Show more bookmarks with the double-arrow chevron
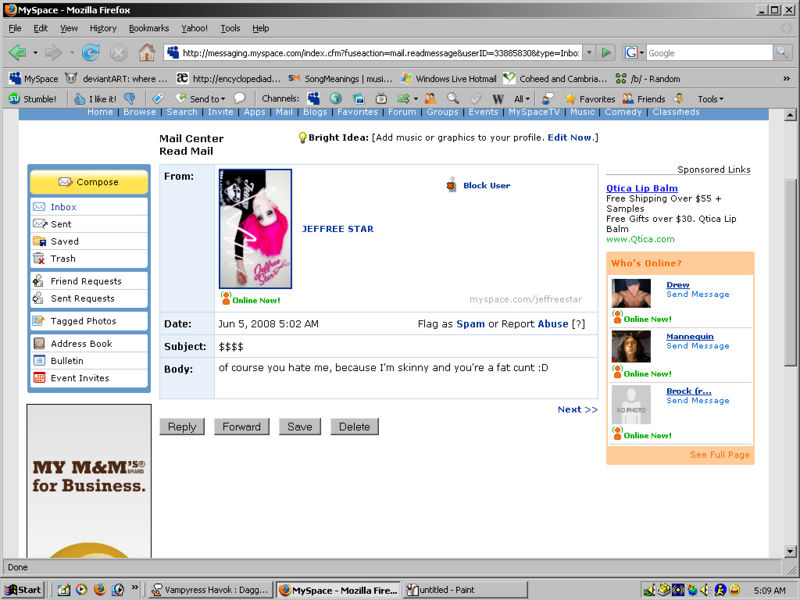 point(786,79)
